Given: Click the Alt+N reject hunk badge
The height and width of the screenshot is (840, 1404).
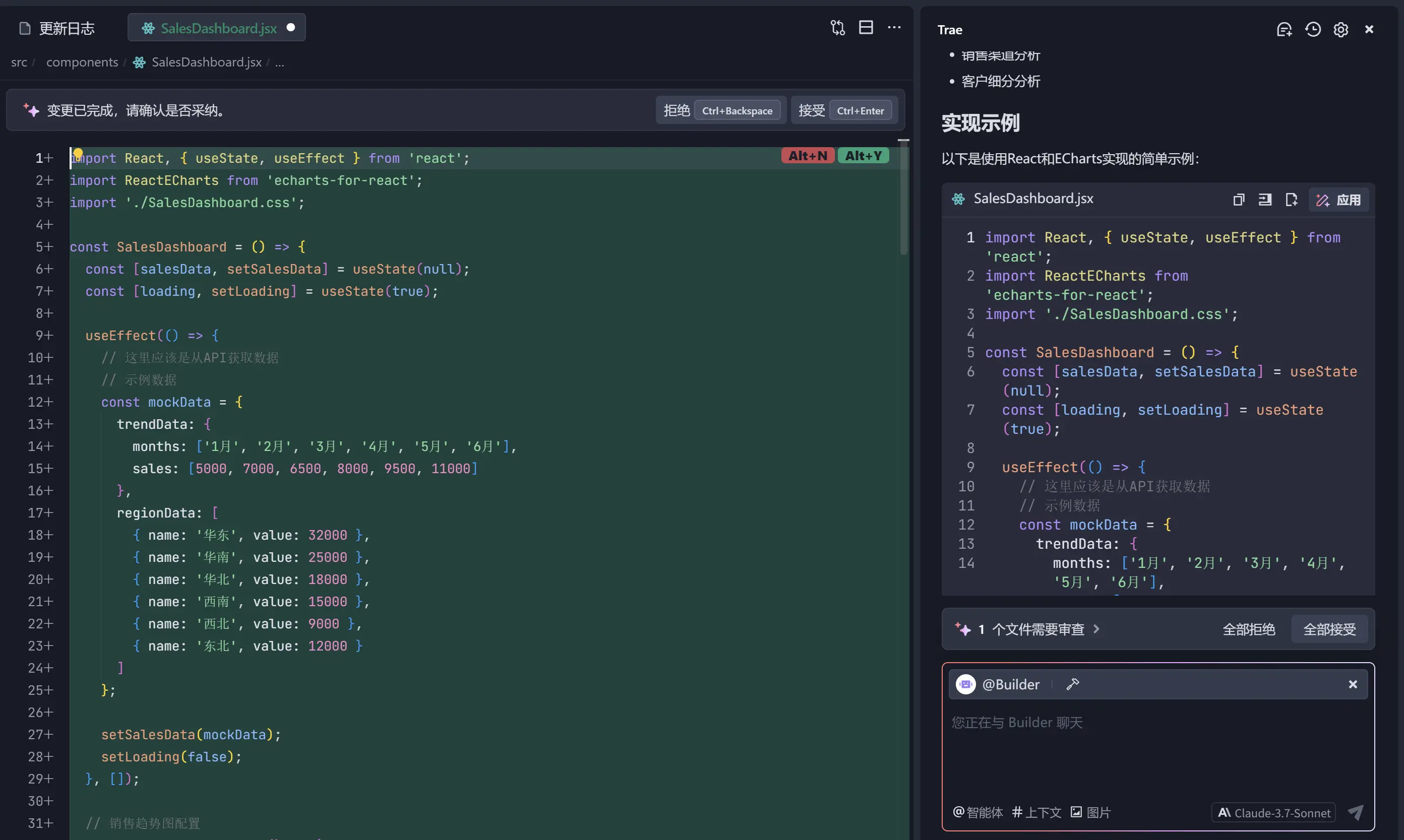Looking at the screenshot, I should (x=808, y=156).
